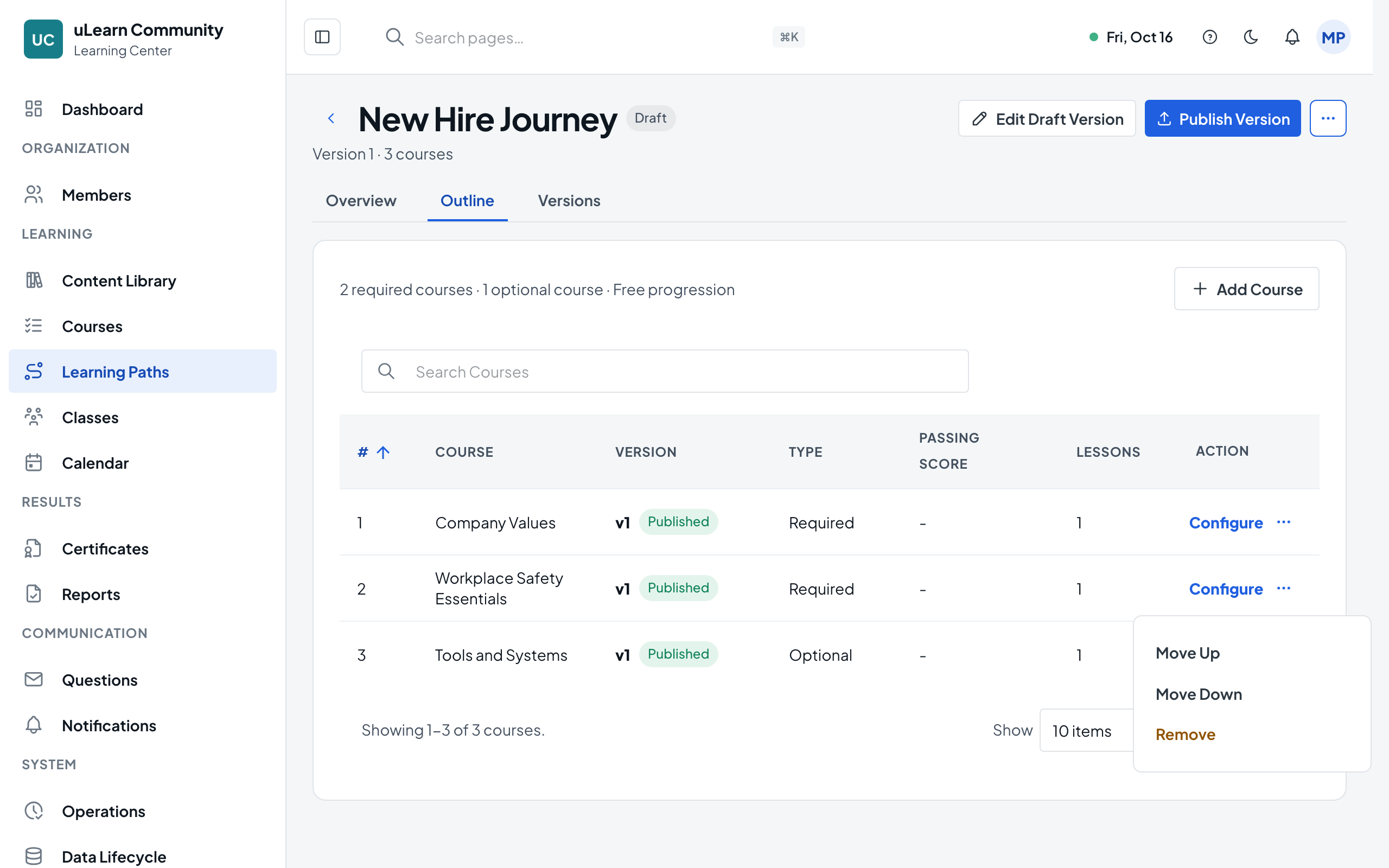The width and height of the screenshot is (1389, 868).
Task: Open the 10 items page size dropdown
Action: (x=1087, y=731)
